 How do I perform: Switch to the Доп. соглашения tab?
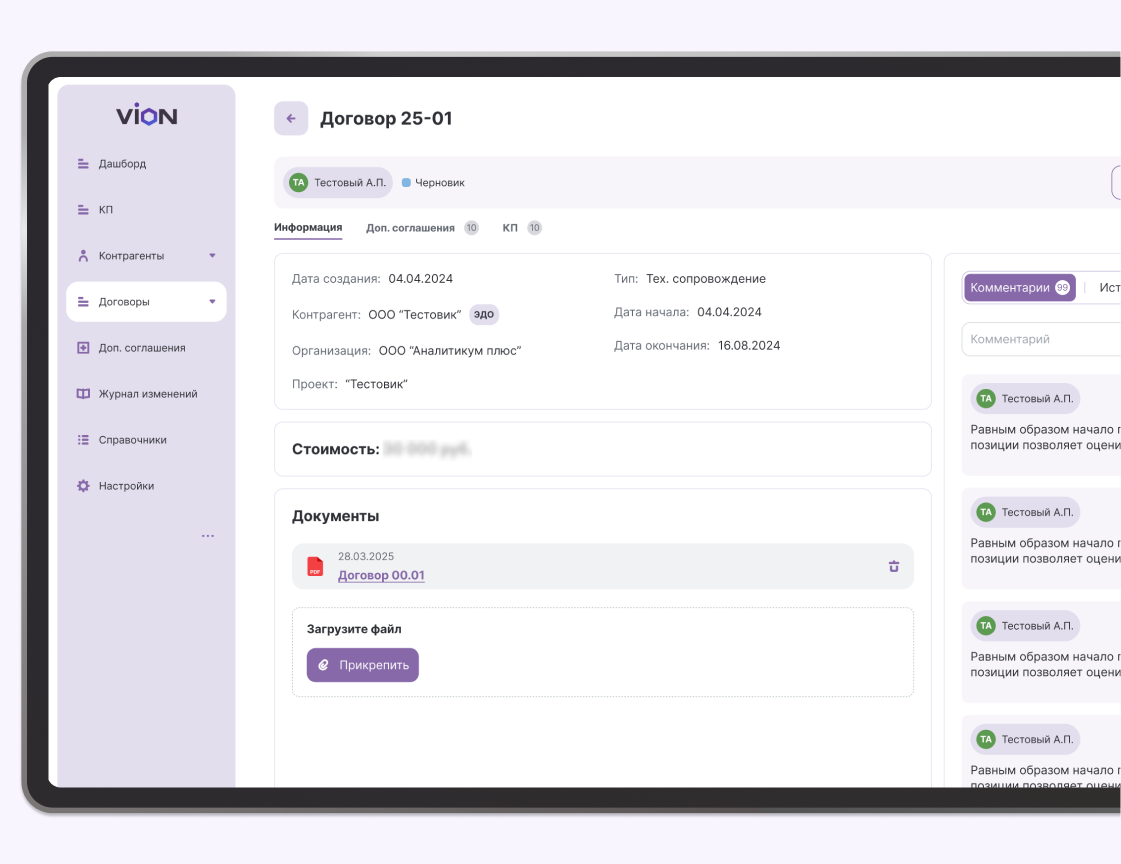point(410,228)
